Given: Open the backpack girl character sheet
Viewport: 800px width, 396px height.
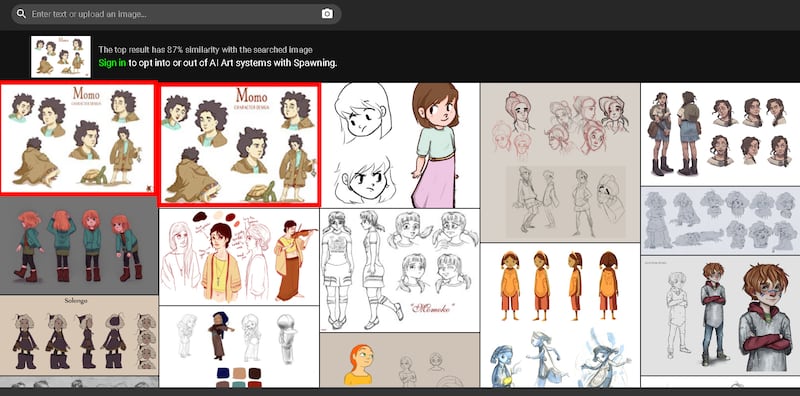Looking at the screenshot, I should tap(720, 134).
